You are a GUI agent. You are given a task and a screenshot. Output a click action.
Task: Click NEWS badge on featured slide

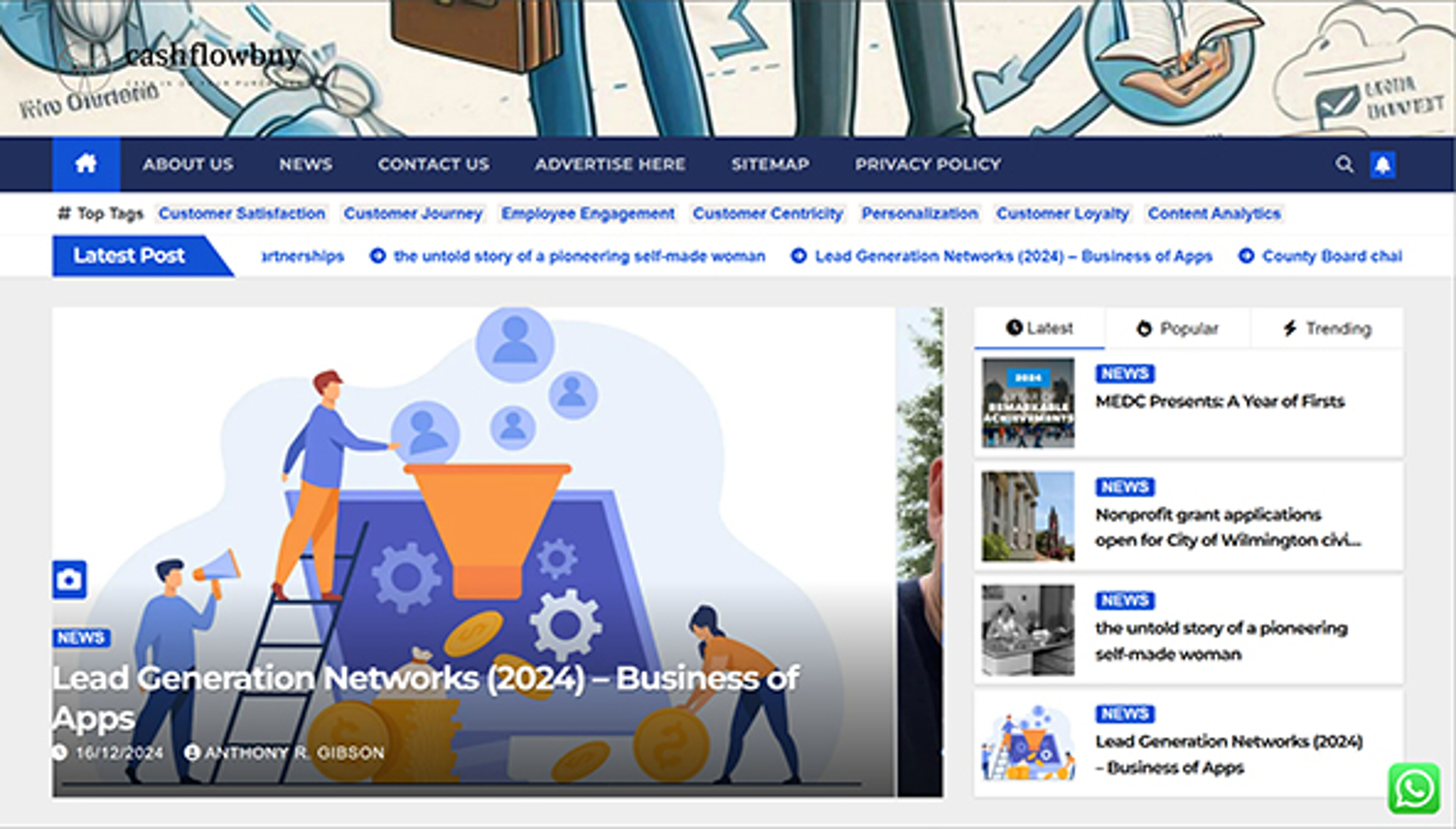(81, 638)
